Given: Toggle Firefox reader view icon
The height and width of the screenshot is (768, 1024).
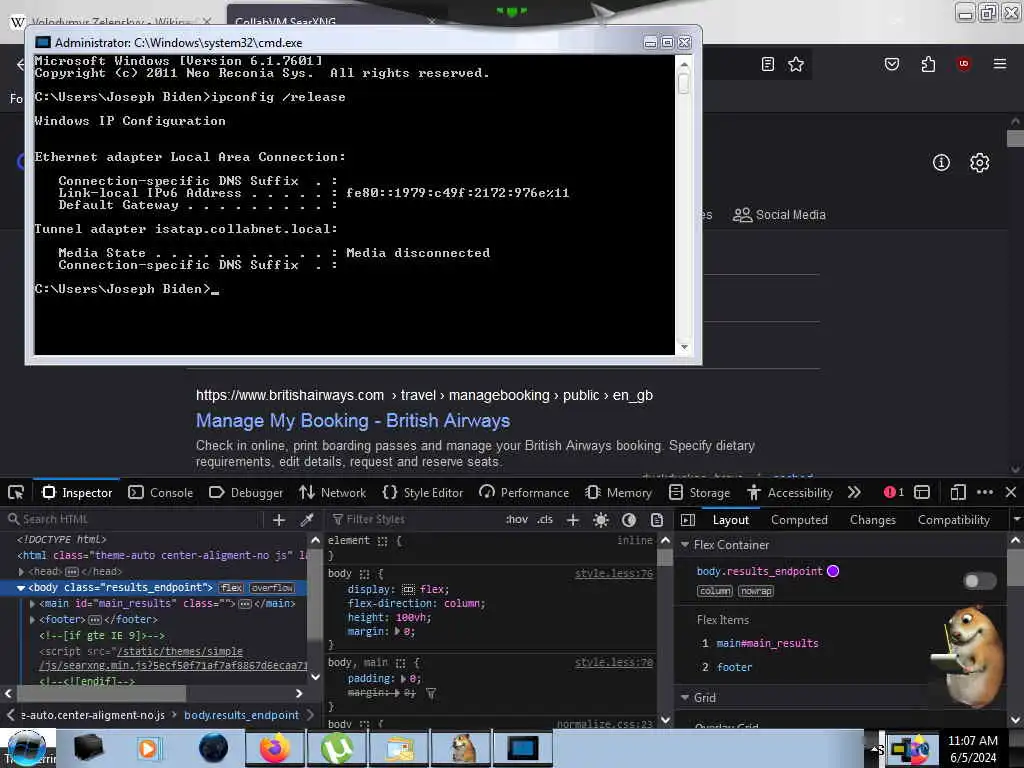Looking at the screenshot, I should [x=768, y=64].
